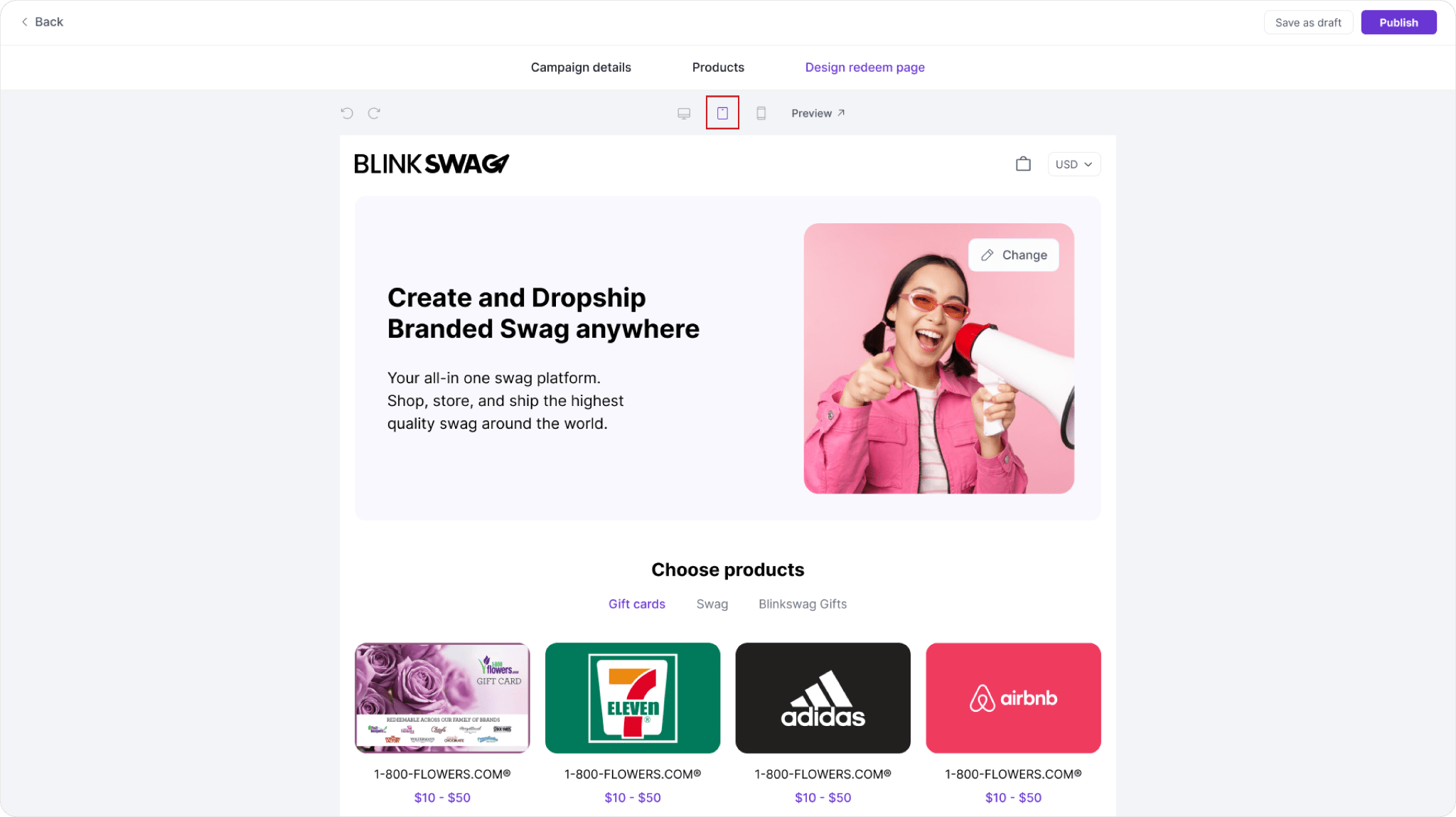Click the redo icon
1456x817 pixels.
coord(374,113)
